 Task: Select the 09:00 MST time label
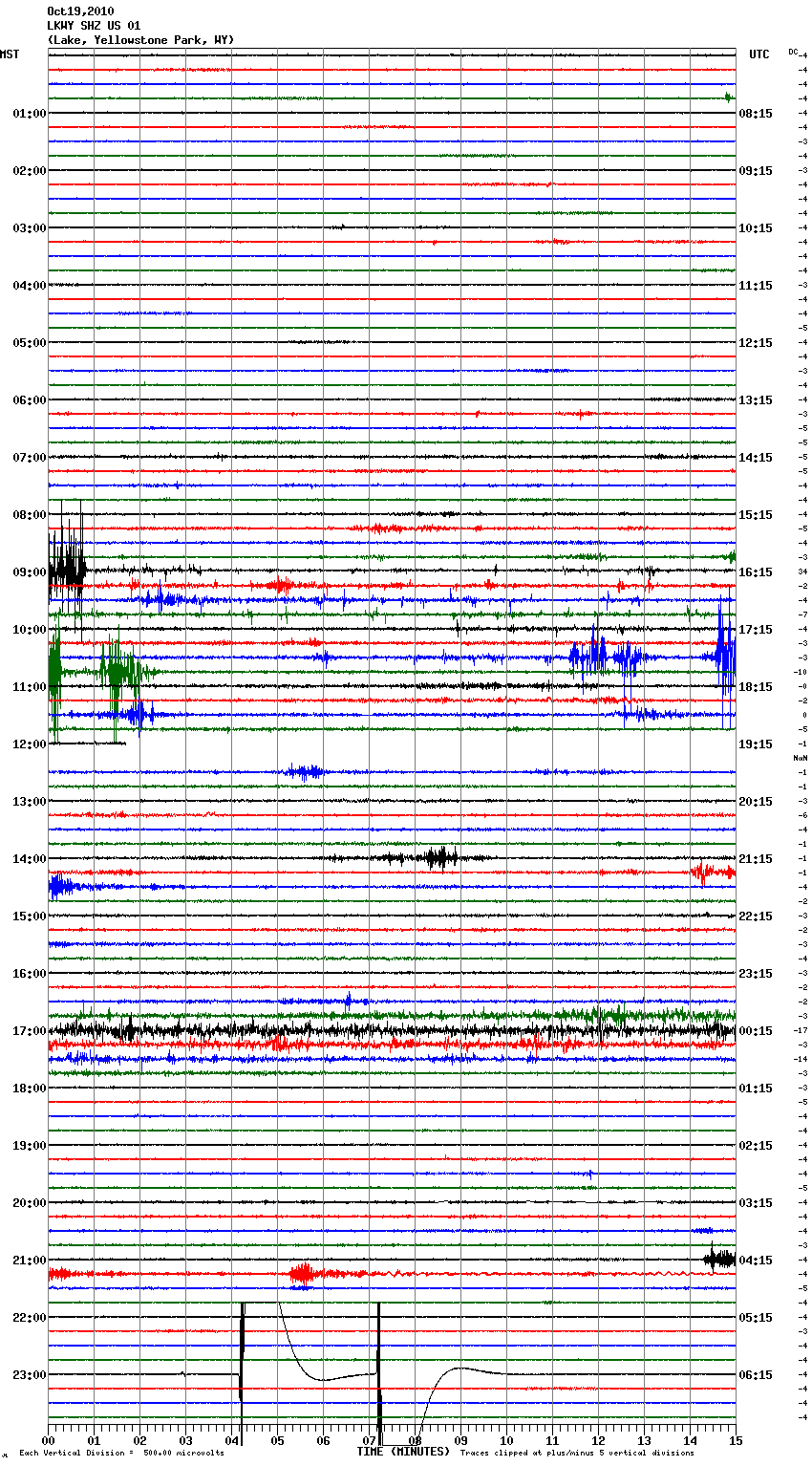point(29,572)
